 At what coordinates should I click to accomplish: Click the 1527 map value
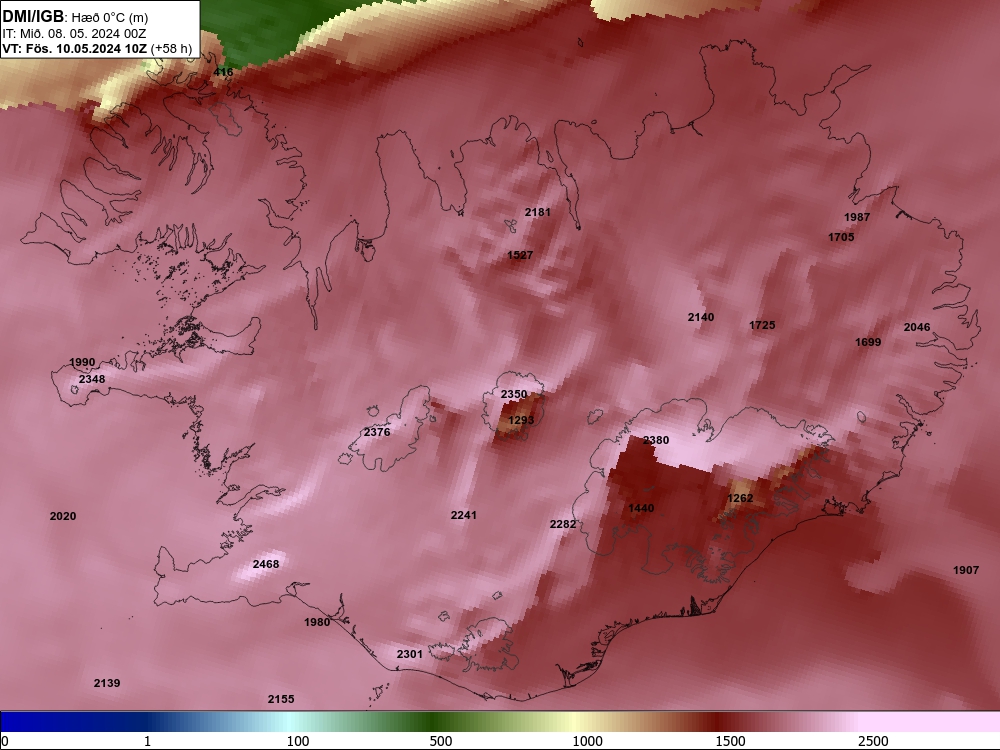[520, 255]
